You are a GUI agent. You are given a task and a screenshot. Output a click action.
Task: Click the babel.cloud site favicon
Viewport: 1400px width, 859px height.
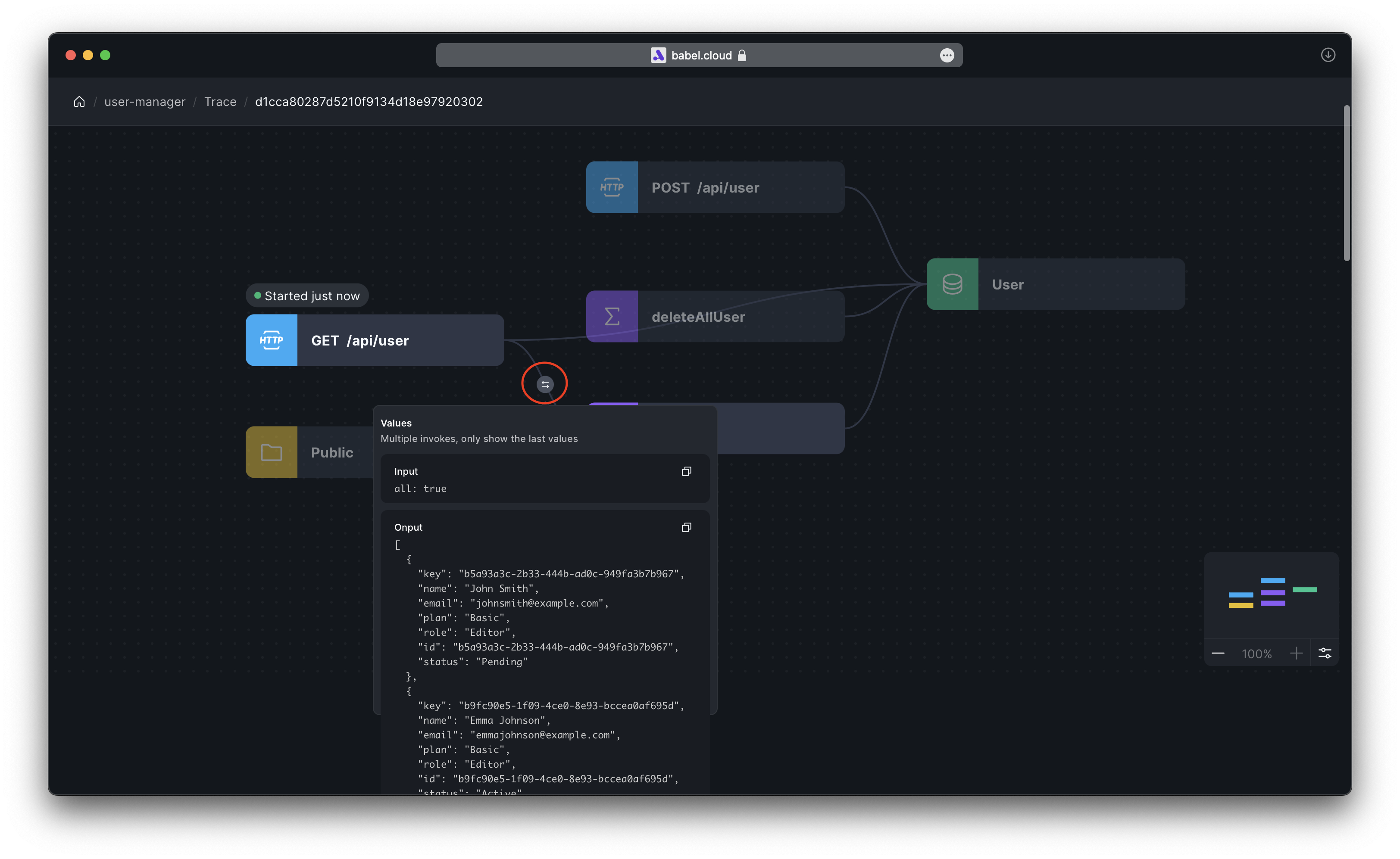pyautogui.click(x=658, y=55)
